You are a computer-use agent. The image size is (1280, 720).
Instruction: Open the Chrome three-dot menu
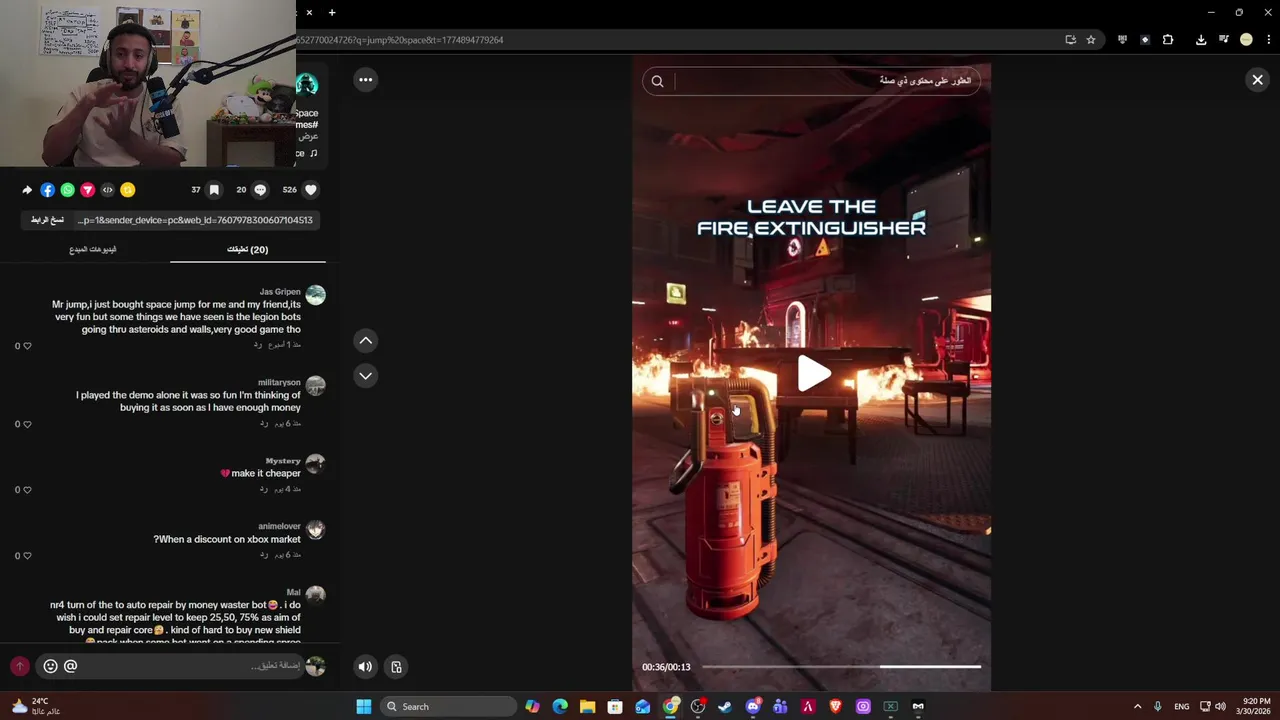[1269, 40]
